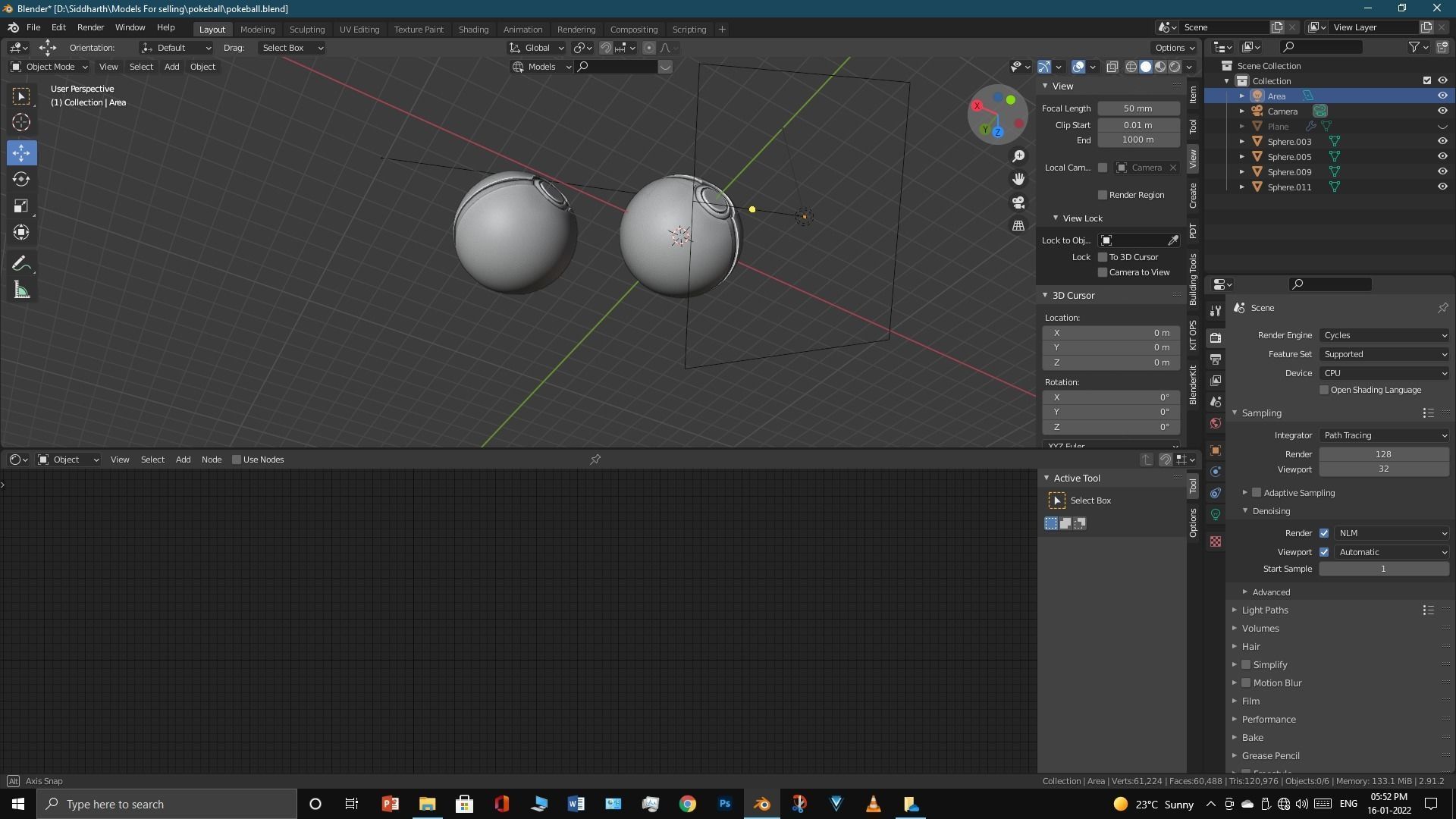Click the viewport zoom magnifier icon
Viewport: 1456px width, 819px height.
point(1018,155)
